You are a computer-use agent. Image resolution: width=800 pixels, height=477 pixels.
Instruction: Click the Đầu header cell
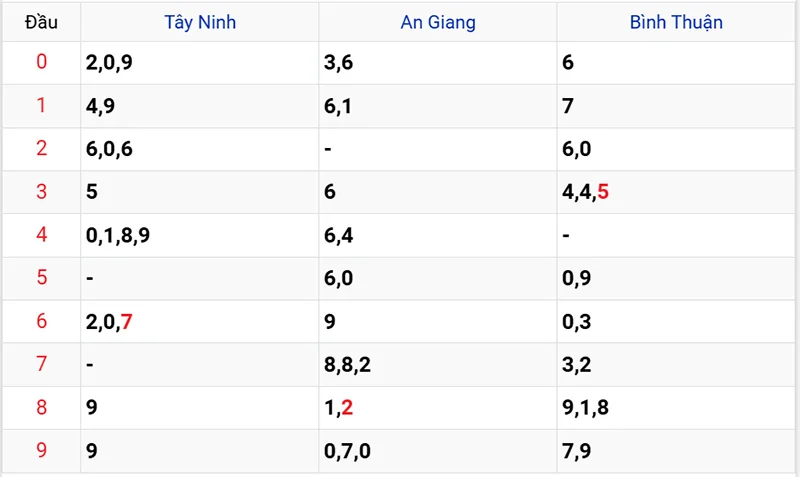41,22
